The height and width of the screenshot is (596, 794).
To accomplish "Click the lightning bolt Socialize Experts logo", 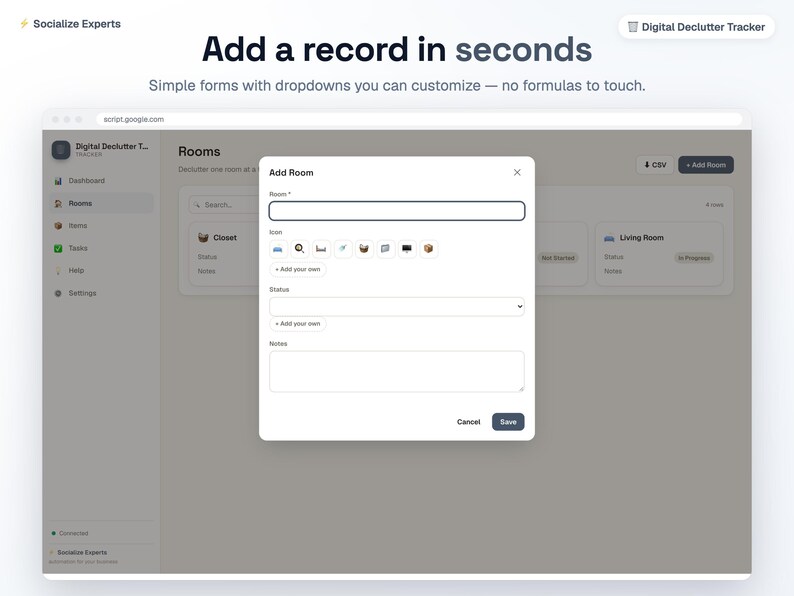I will tap(24, 24).
